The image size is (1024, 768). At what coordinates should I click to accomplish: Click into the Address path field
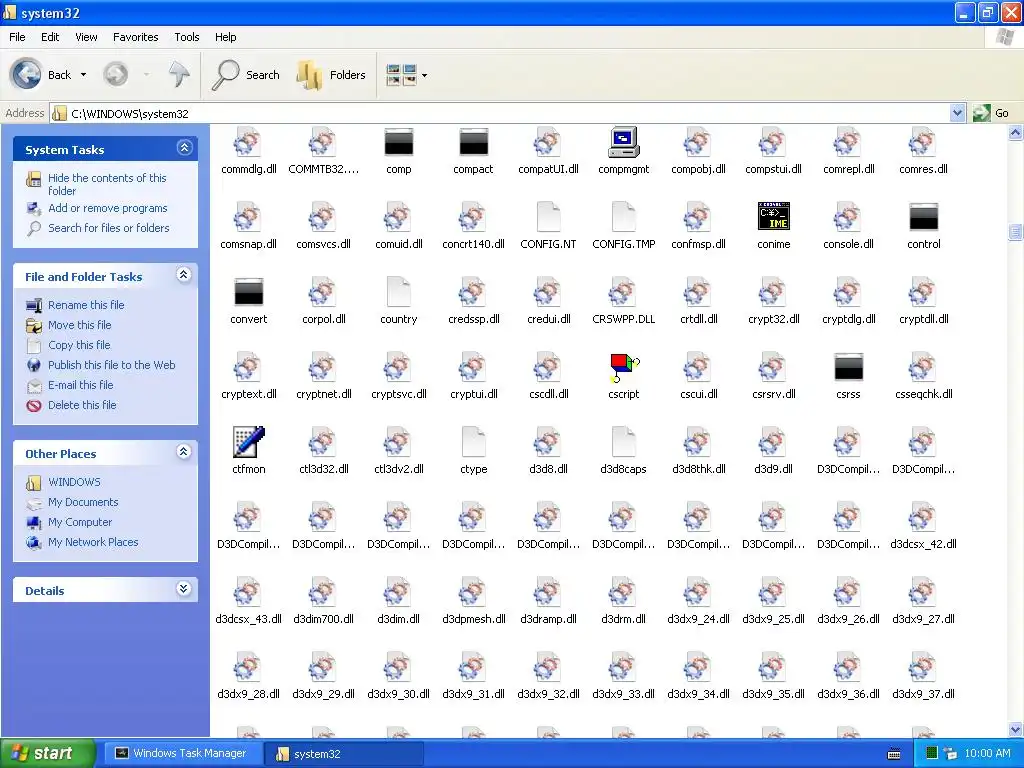point(500,114)
